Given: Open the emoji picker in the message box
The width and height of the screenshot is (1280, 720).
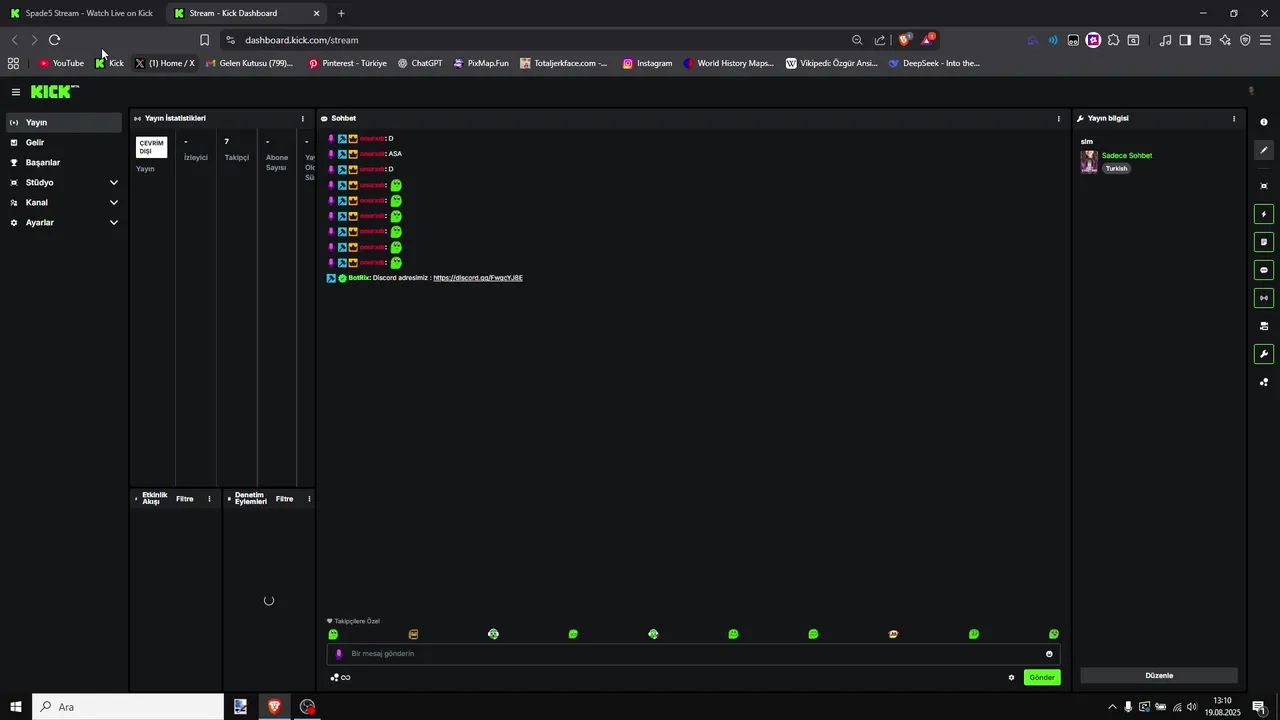Looking at the screenshot, I should pyautogui.click(x=1049, y=654).
